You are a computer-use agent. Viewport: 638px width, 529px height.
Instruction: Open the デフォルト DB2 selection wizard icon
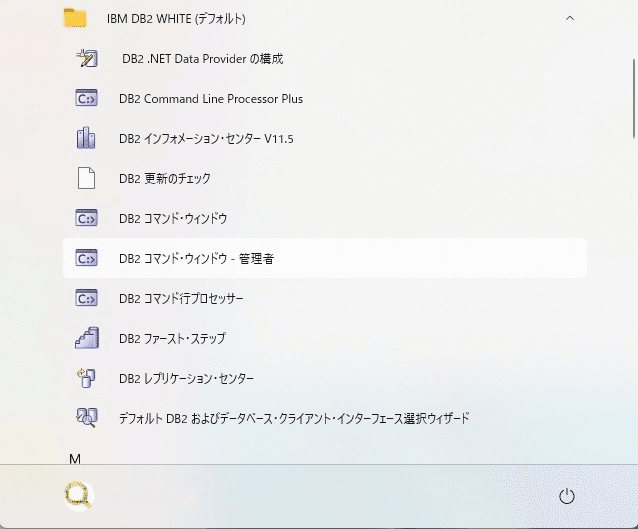87,418
